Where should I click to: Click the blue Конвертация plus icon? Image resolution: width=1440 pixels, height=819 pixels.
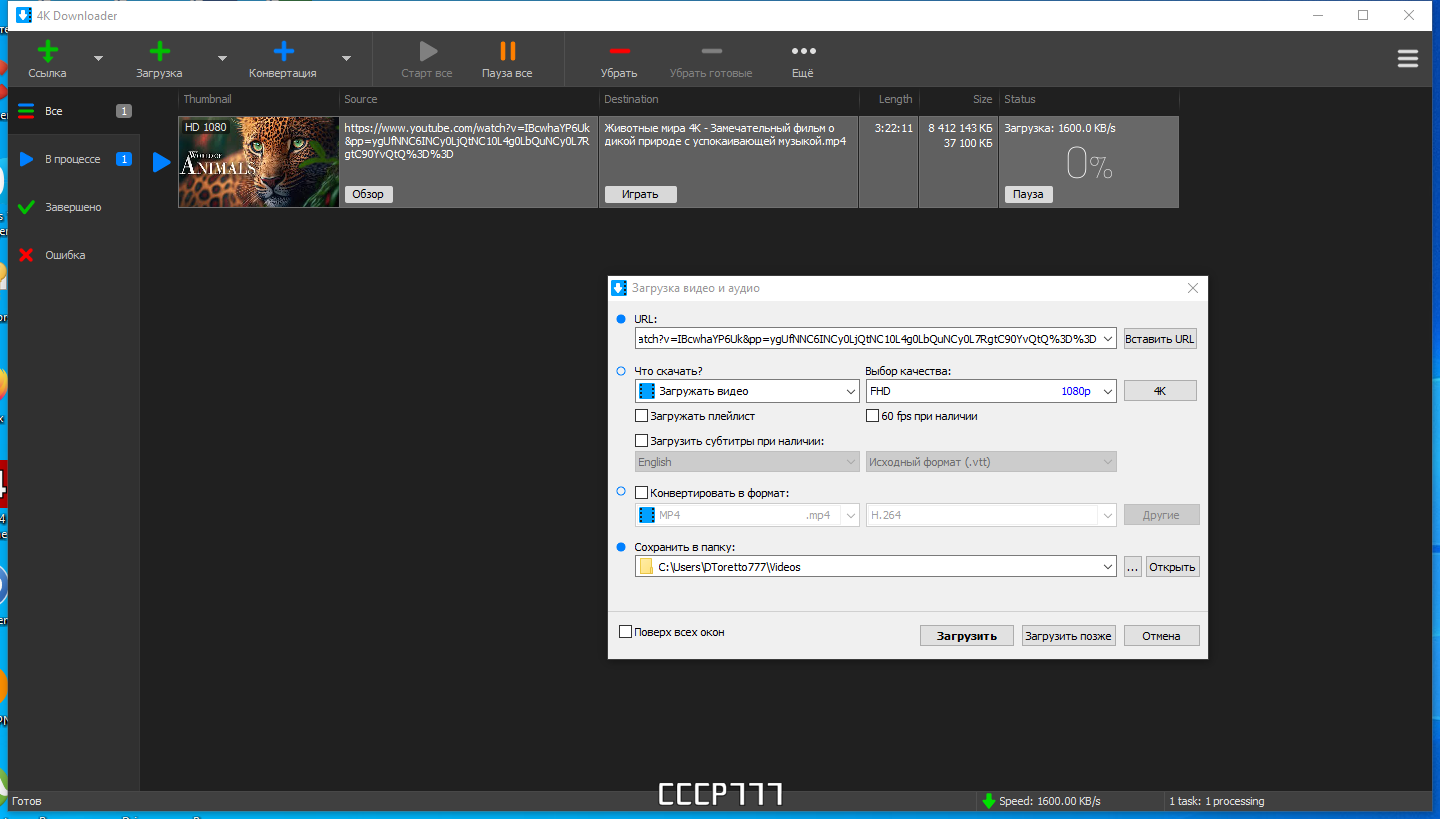point(283,51)
